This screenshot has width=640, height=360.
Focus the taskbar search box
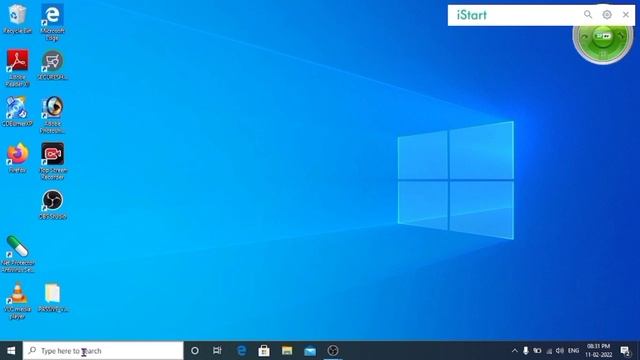tap(103, 351)
